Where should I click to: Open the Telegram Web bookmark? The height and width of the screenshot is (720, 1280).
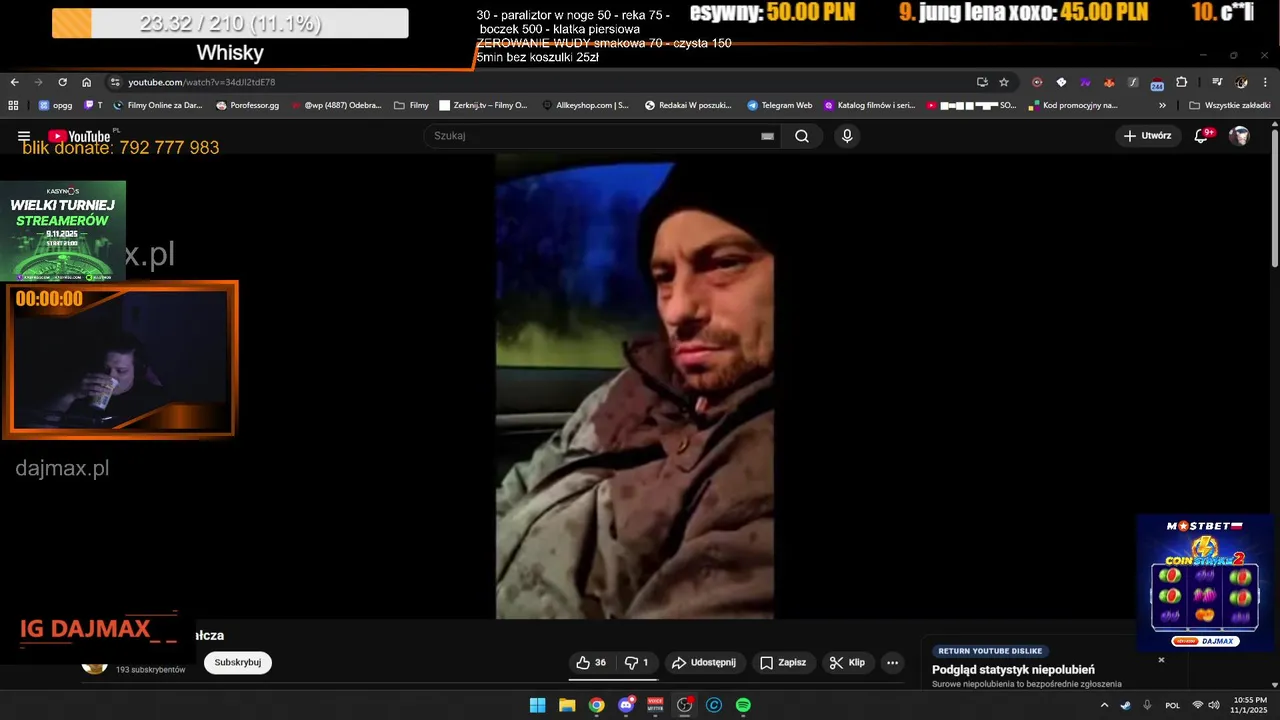coord(779,105)
